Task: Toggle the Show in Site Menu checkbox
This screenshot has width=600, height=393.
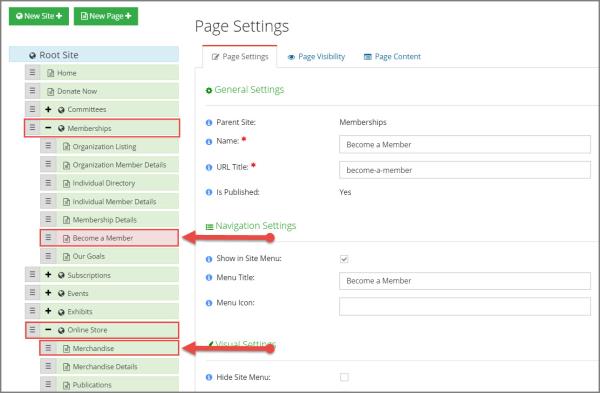Action: point(344,259)
